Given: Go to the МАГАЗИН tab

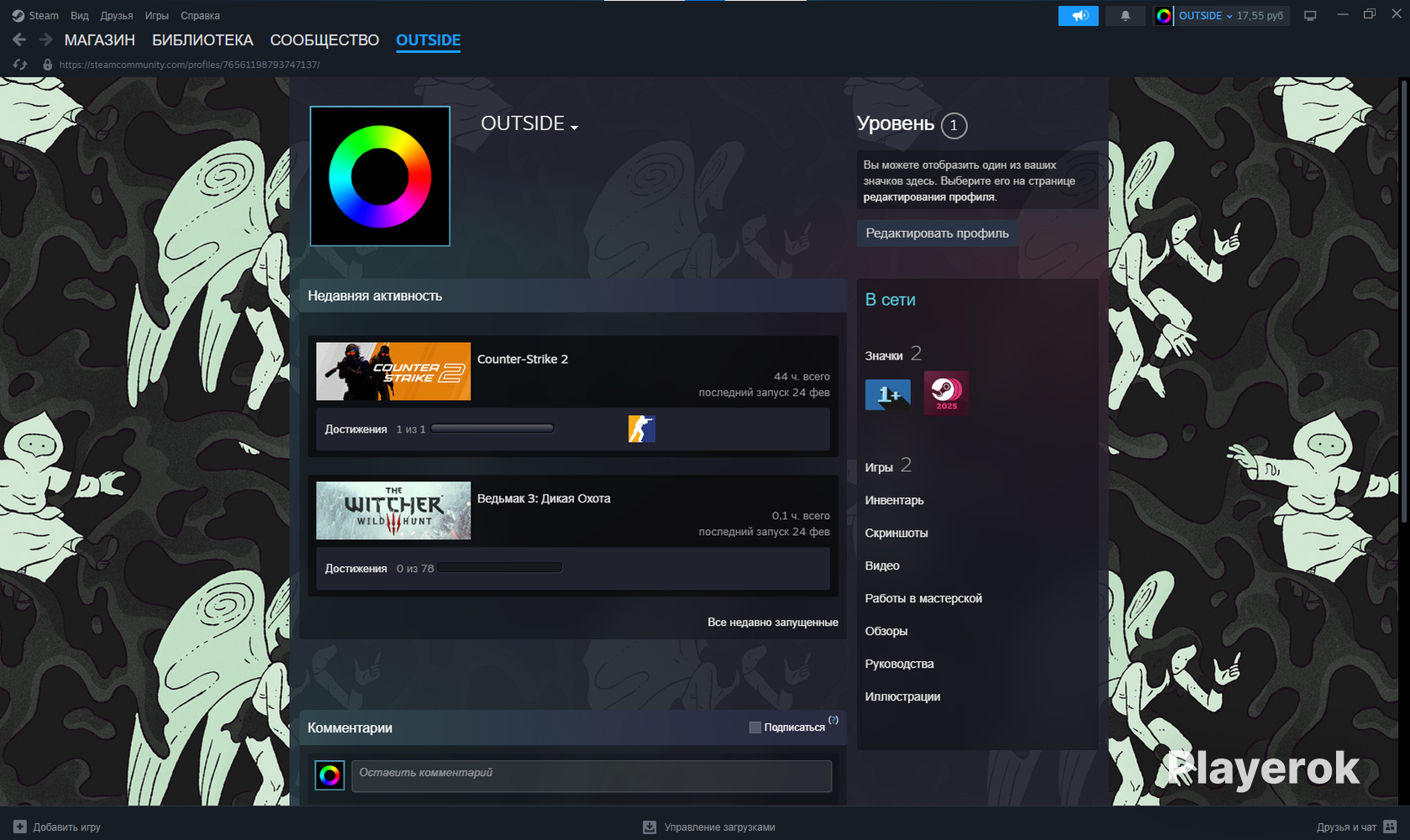Looking at the screenshot, I should (100, 40).
